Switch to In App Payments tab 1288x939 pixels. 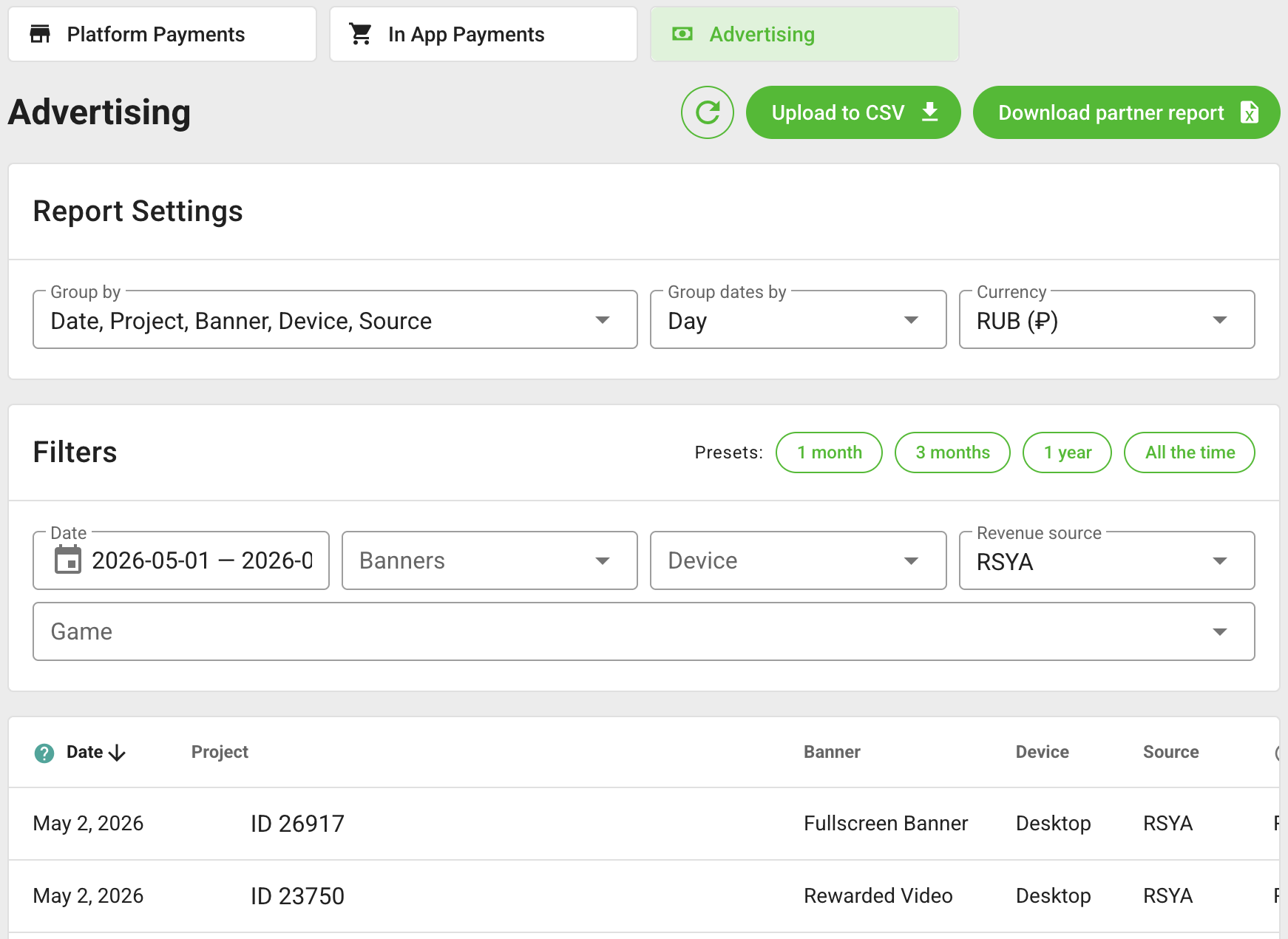tap(484, 34)
